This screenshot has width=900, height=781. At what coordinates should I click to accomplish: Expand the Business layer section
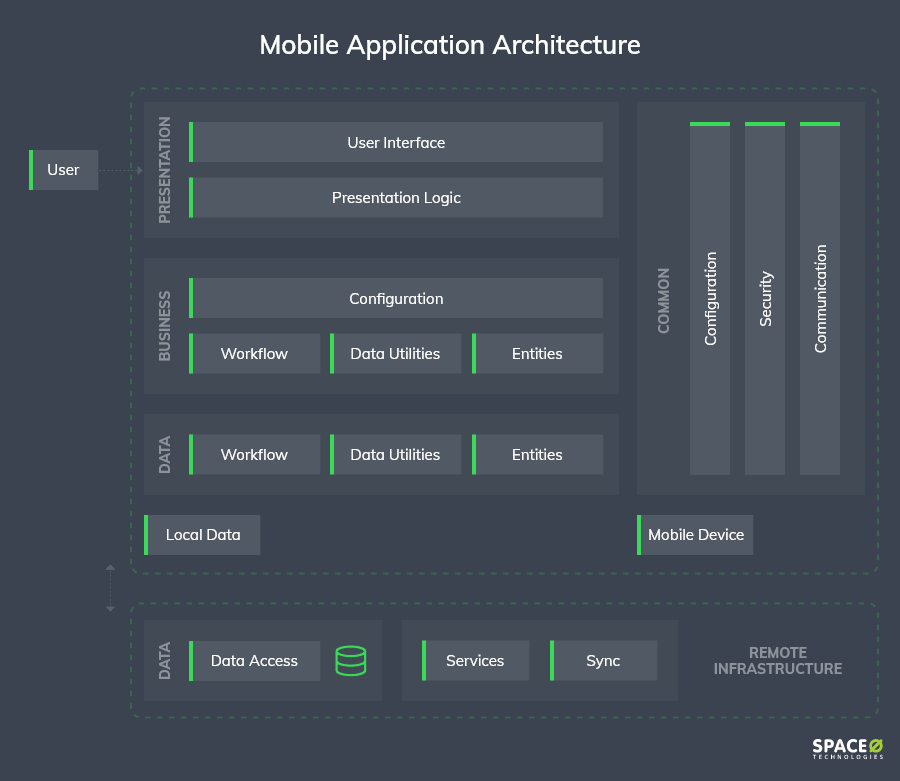(163, 325)
